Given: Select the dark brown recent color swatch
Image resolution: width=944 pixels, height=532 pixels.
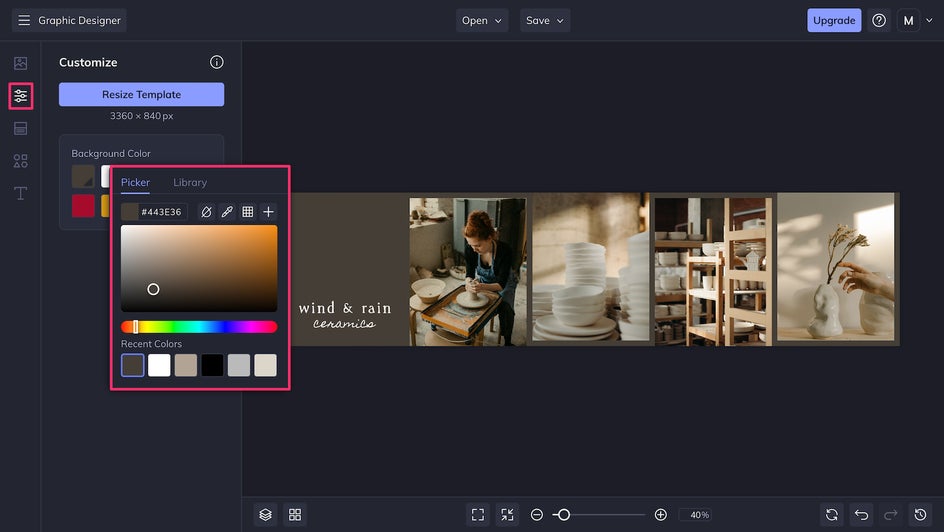Looking at the screenshot, I should tap(132, 365).
